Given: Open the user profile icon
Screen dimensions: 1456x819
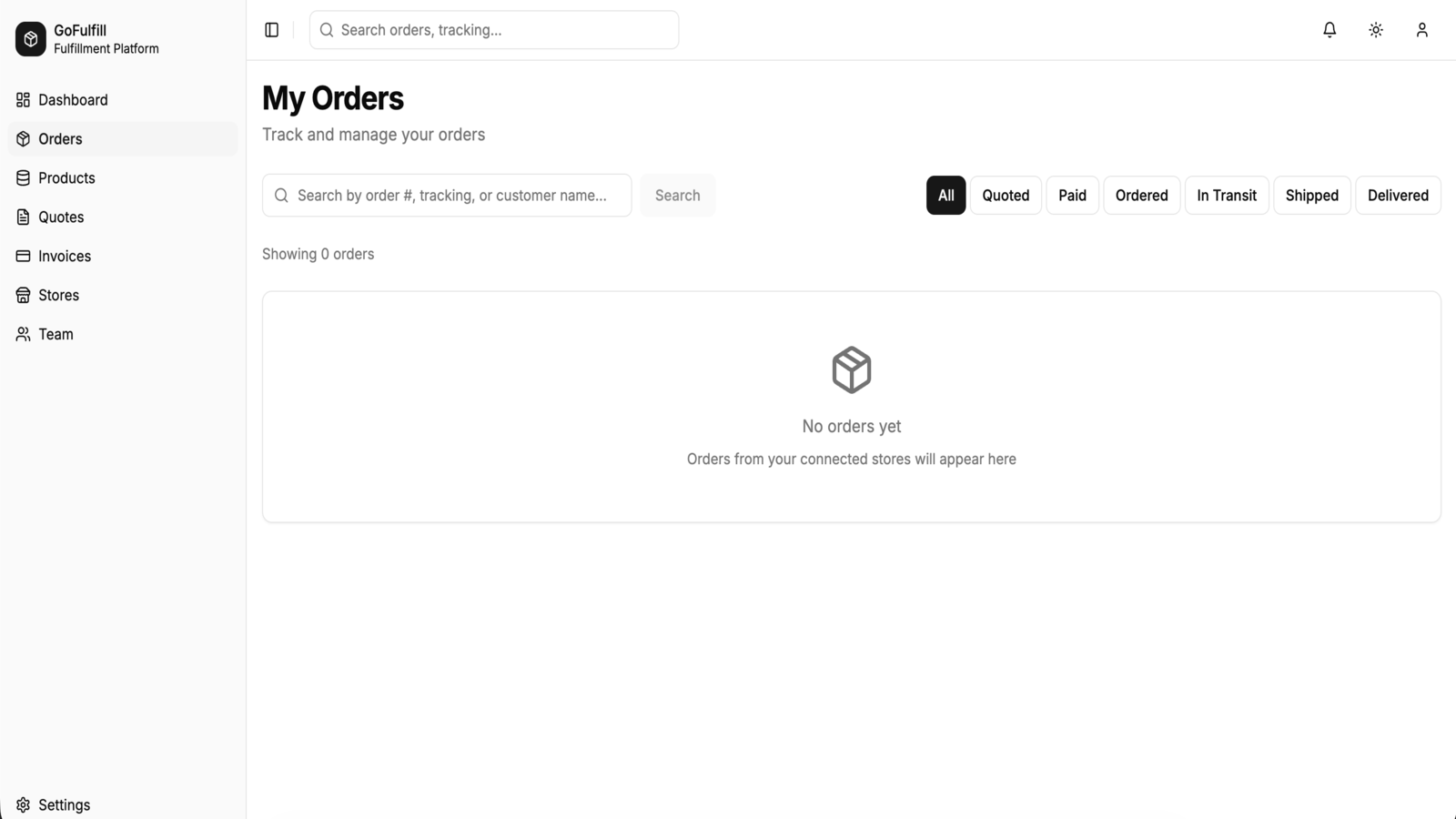Looking at the screenshot, I should (1422, 30).
